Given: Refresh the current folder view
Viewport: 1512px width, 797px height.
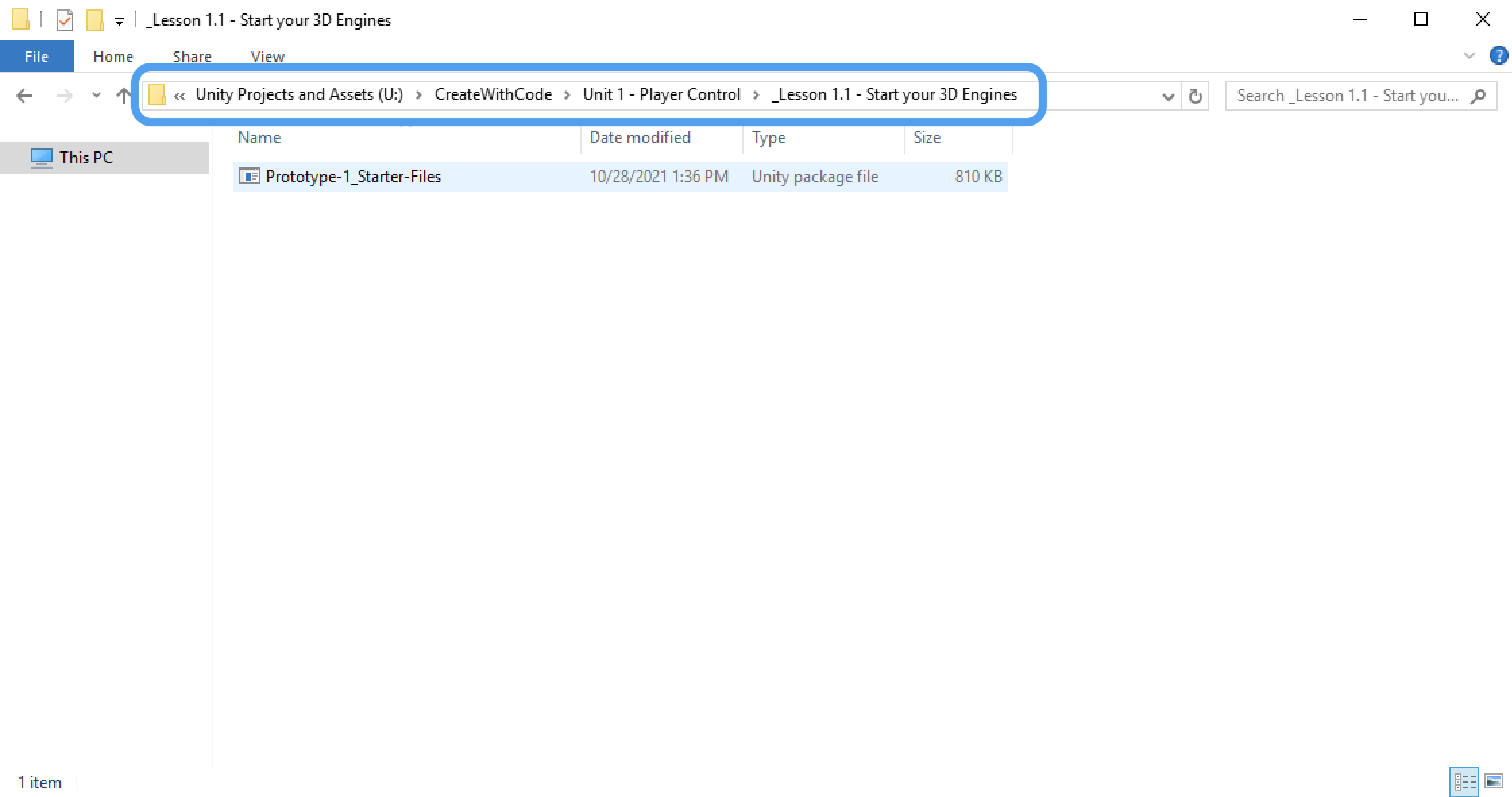Looking at the screenshot, I should tap(1195, 97).
